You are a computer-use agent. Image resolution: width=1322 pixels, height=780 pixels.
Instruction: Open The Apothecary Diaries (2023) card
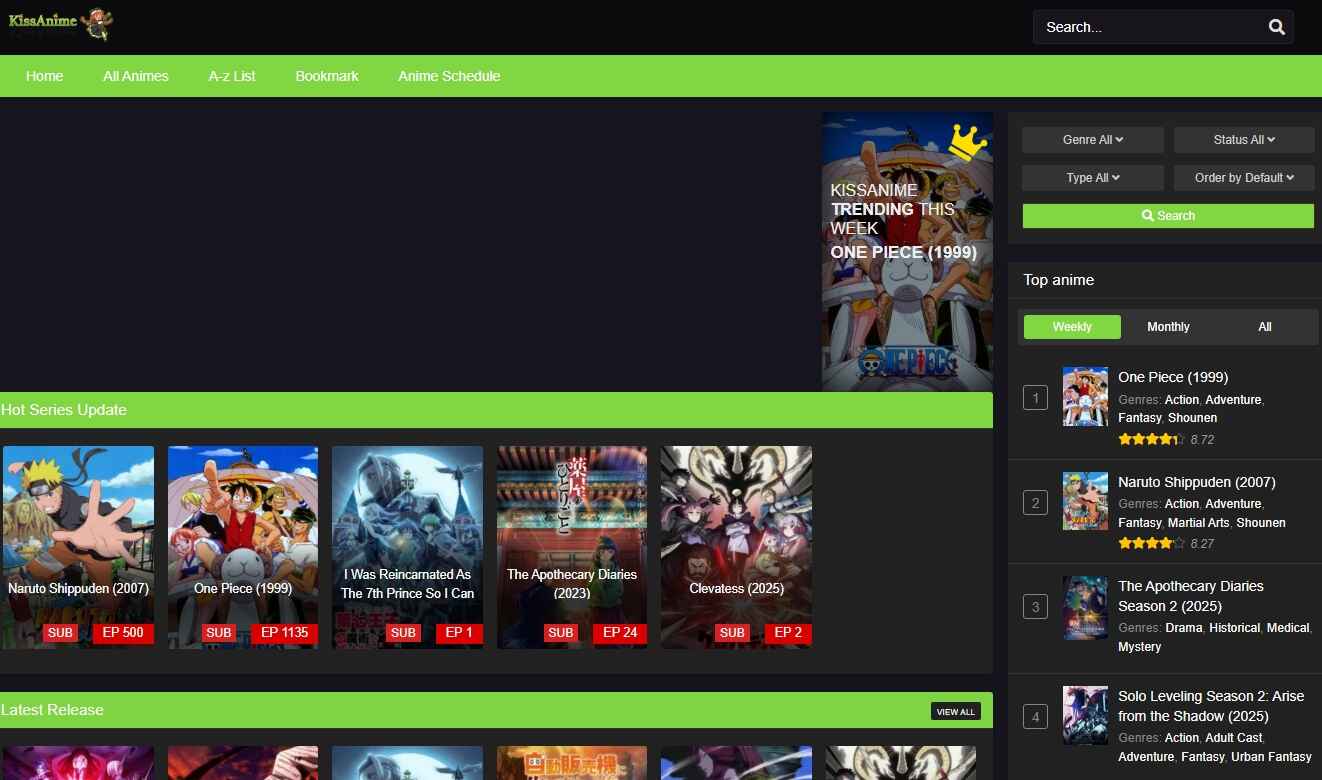tap(572, 547)
